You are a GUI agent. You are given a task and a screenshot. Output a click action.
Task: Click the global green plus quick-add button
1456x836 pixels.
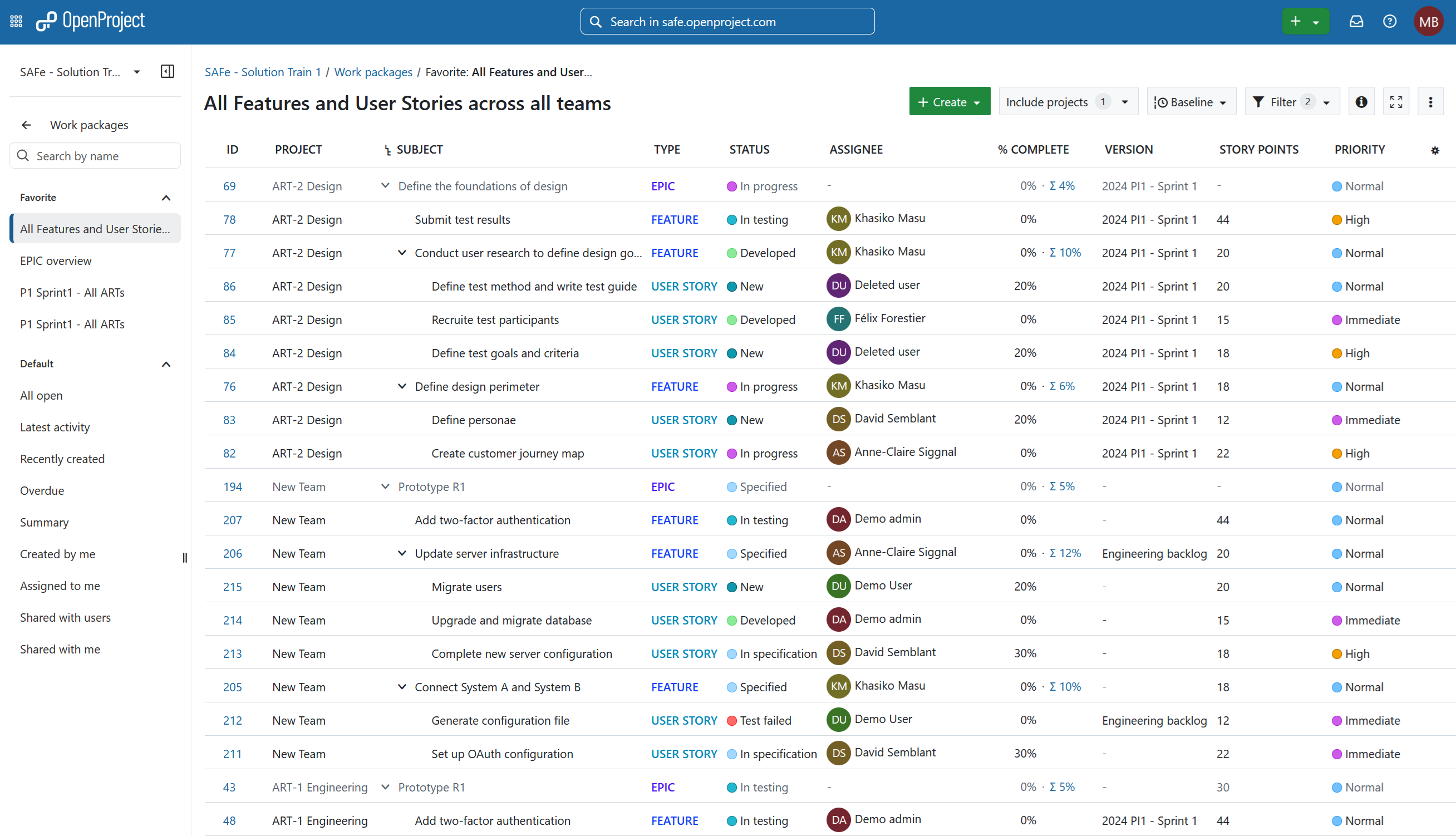coord(1305,22)
